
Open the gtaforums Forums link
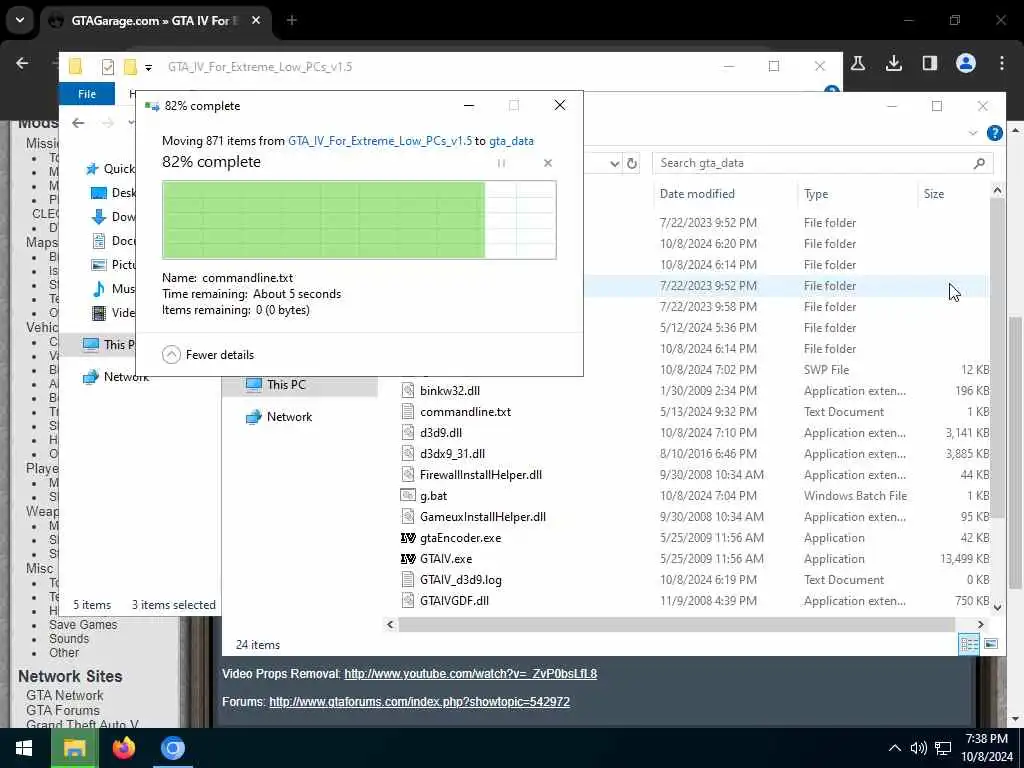tap(419, 702)
